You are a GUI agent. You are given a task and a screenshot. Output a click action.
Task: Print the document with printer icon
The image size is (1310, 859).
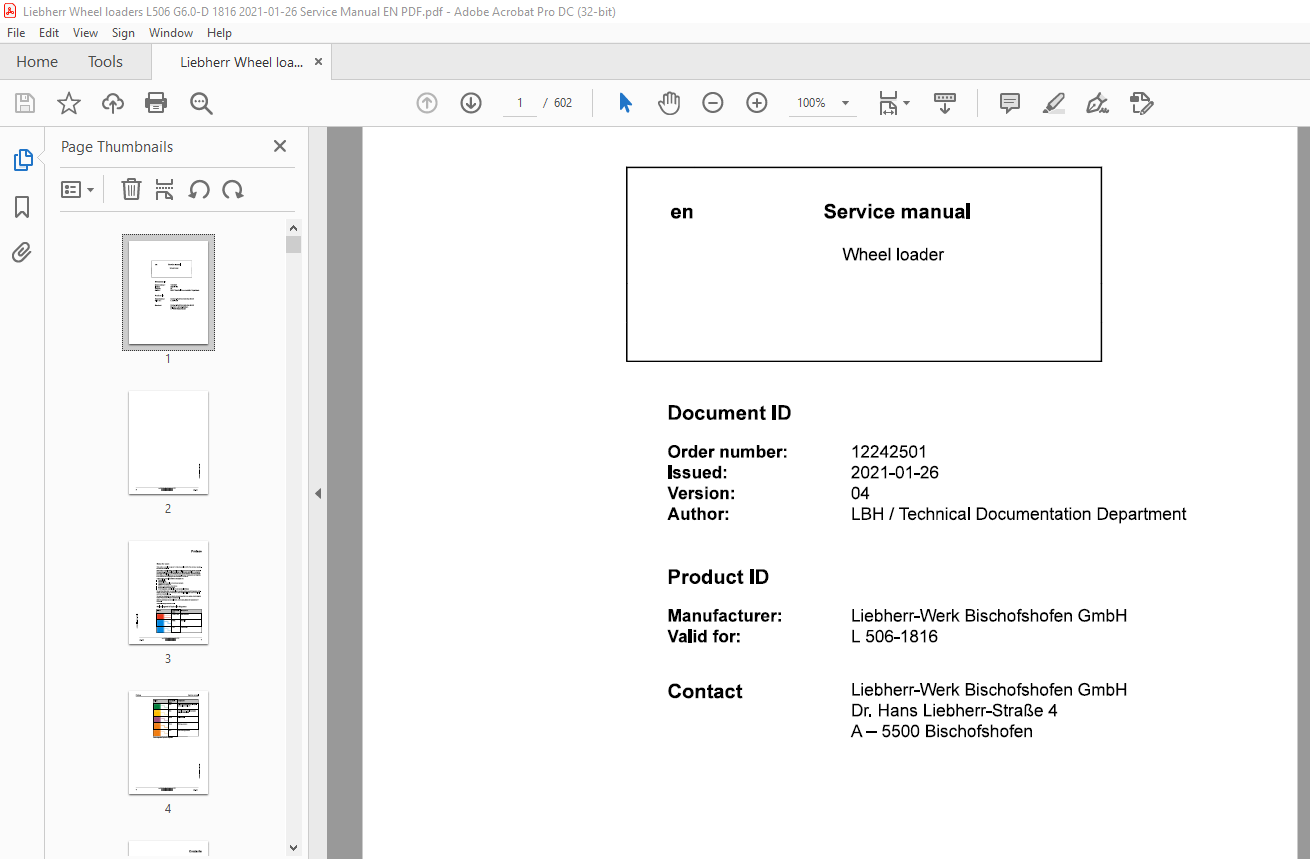pos(156,103)
